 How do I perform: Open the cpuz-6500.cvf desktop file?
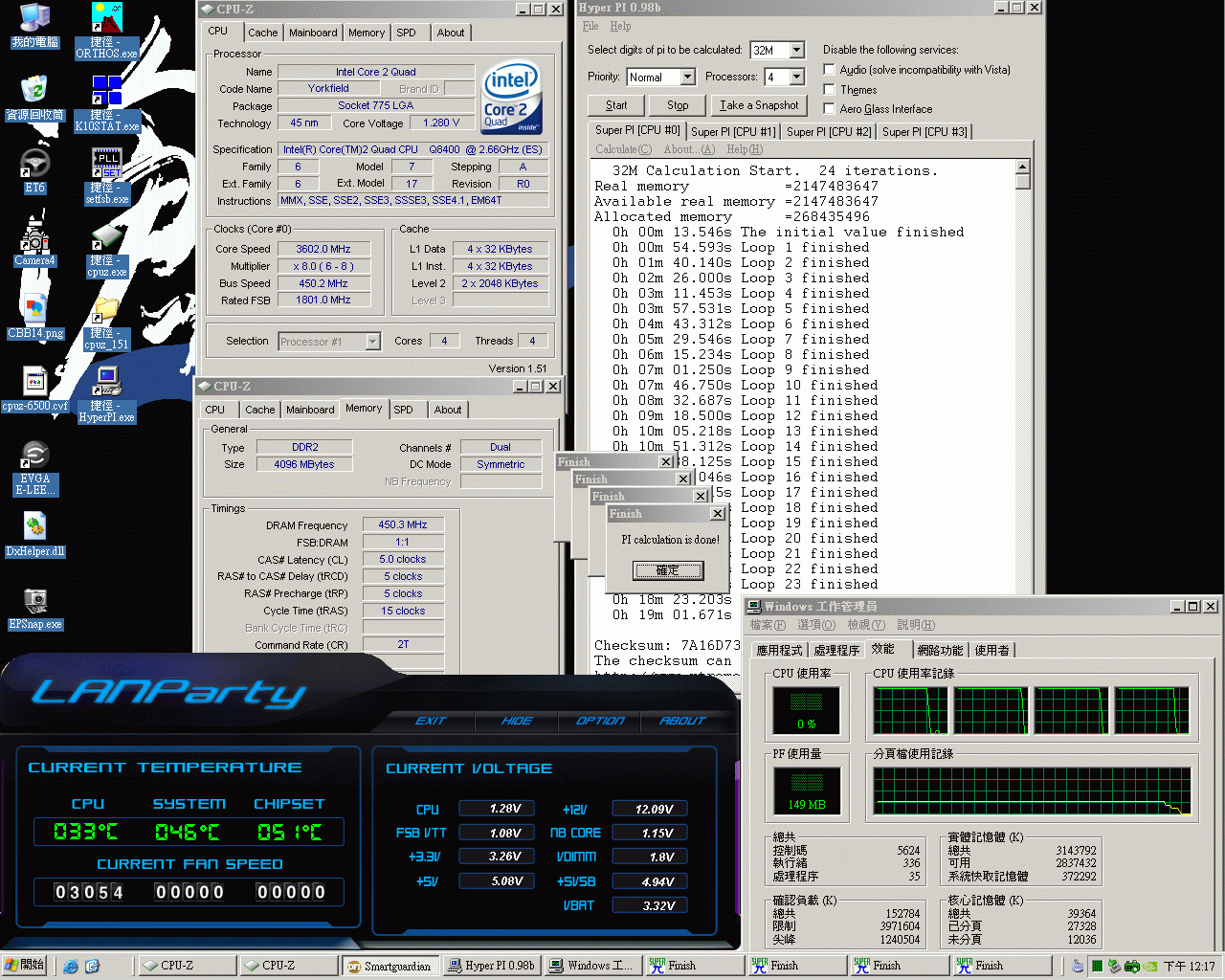[x=34, y=390]
